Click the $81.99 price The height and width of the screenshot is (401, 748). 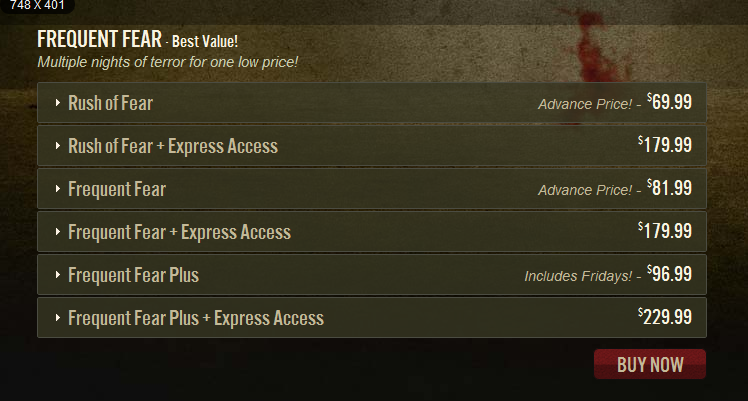pyautogui.click(x=669, y=187)
